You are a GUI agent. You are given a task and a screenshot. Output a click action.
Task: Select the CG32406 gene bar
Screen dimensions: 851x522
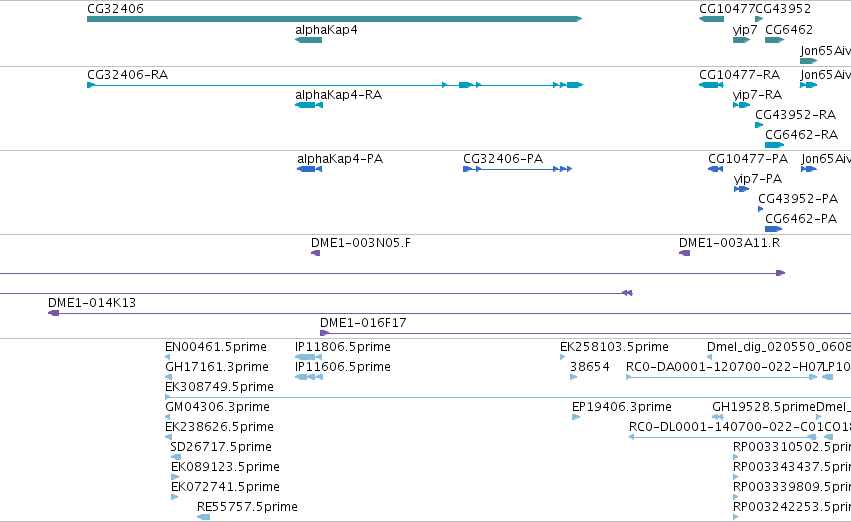point(334,19)
